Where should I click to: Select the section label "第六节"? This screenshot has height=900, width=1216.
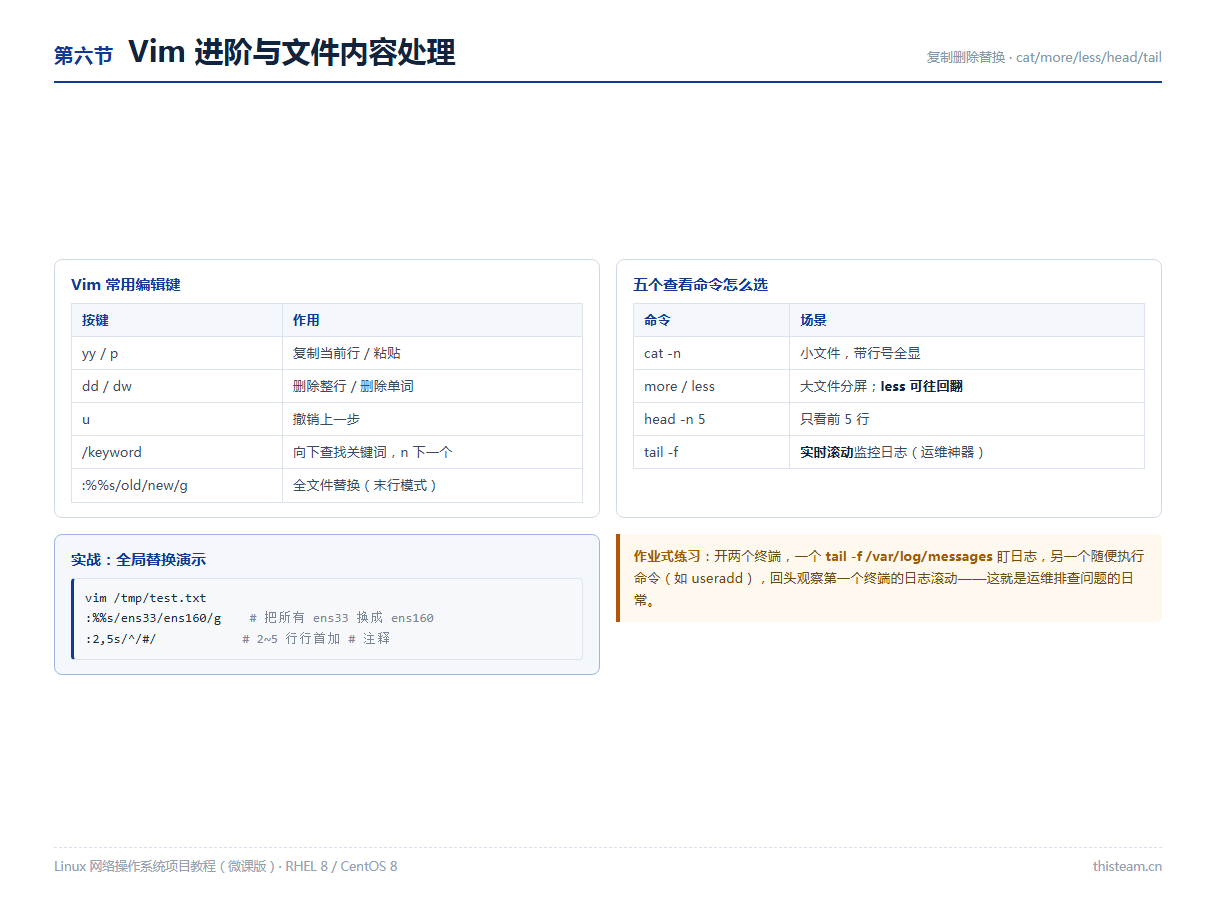[x=83, y=55]
